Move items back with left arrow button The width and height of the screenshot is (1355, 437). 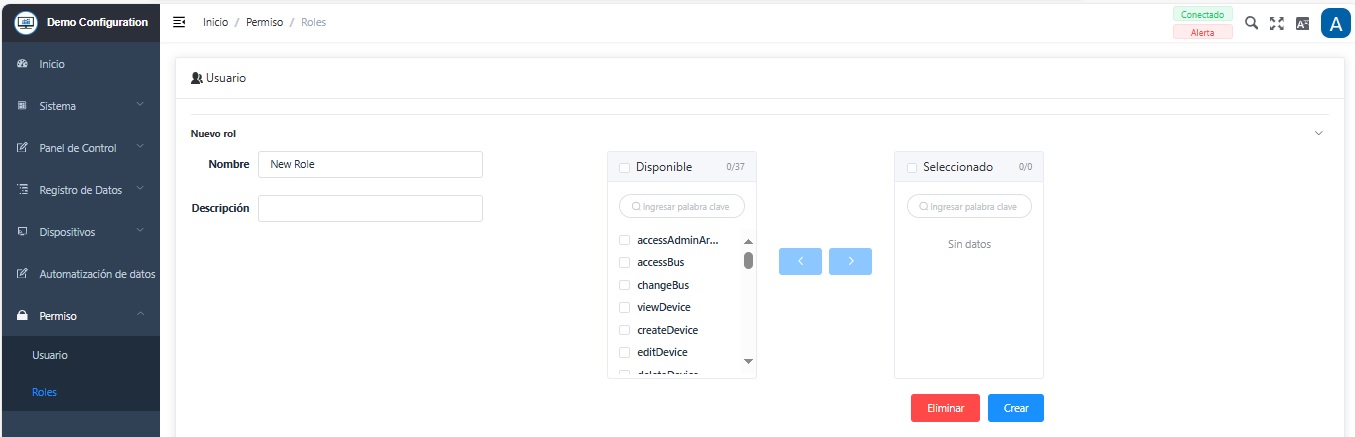pos(800,261)
